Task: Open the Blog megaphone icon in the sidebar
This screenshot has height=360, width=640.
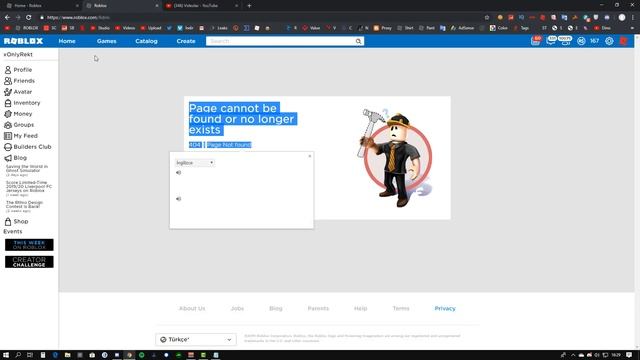Action: tap(8, 158)
